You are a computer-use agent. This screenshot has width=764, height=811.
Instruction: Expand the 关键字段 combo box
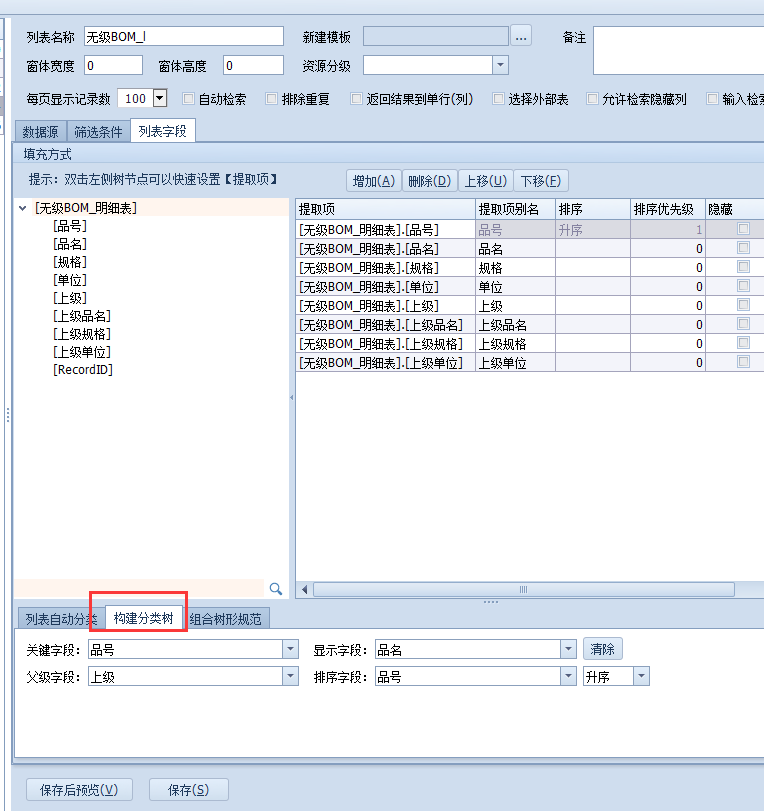tap(290, 649)
